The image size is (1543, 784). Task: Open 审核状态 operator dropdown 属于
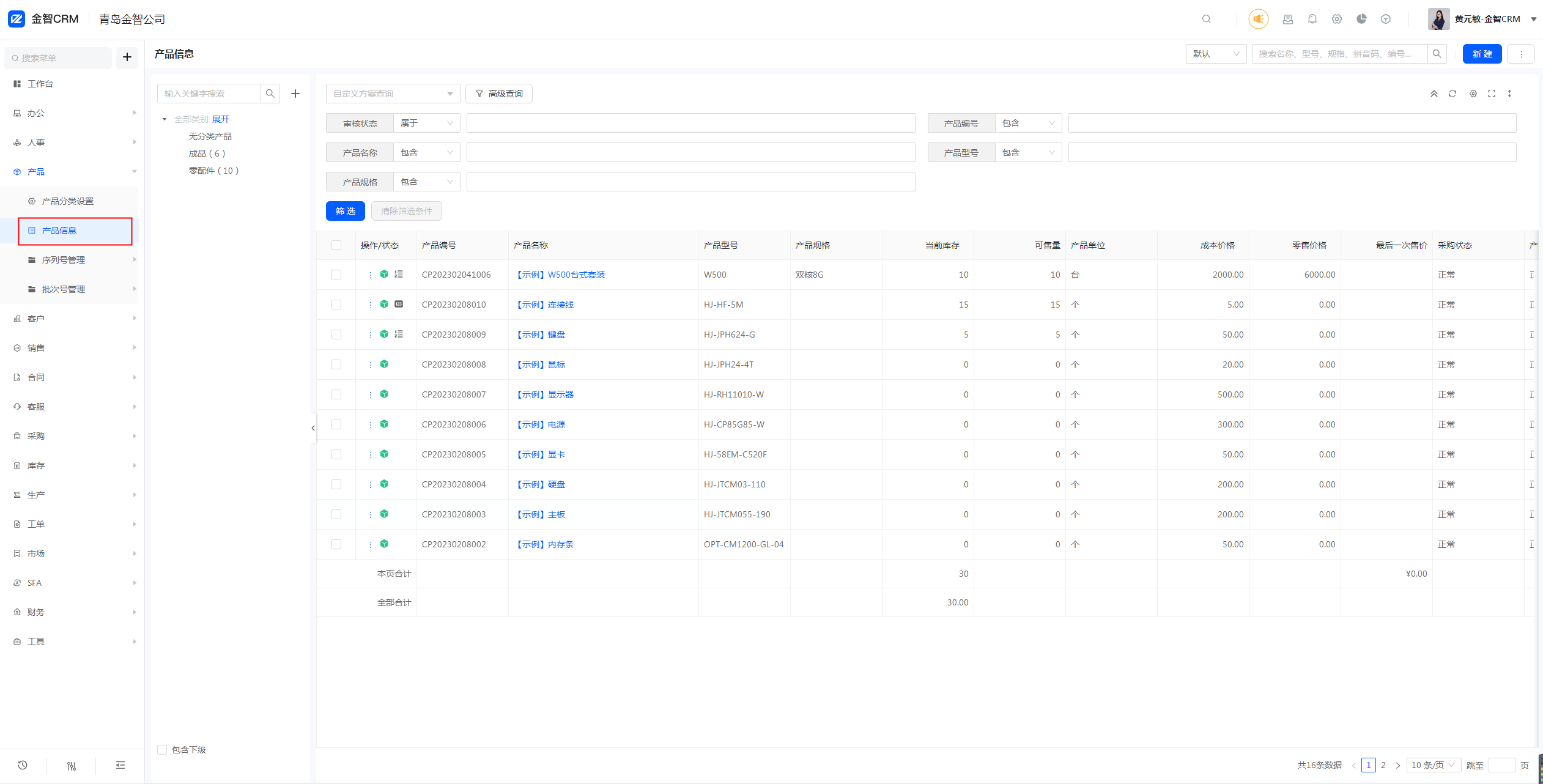point(427,123)
